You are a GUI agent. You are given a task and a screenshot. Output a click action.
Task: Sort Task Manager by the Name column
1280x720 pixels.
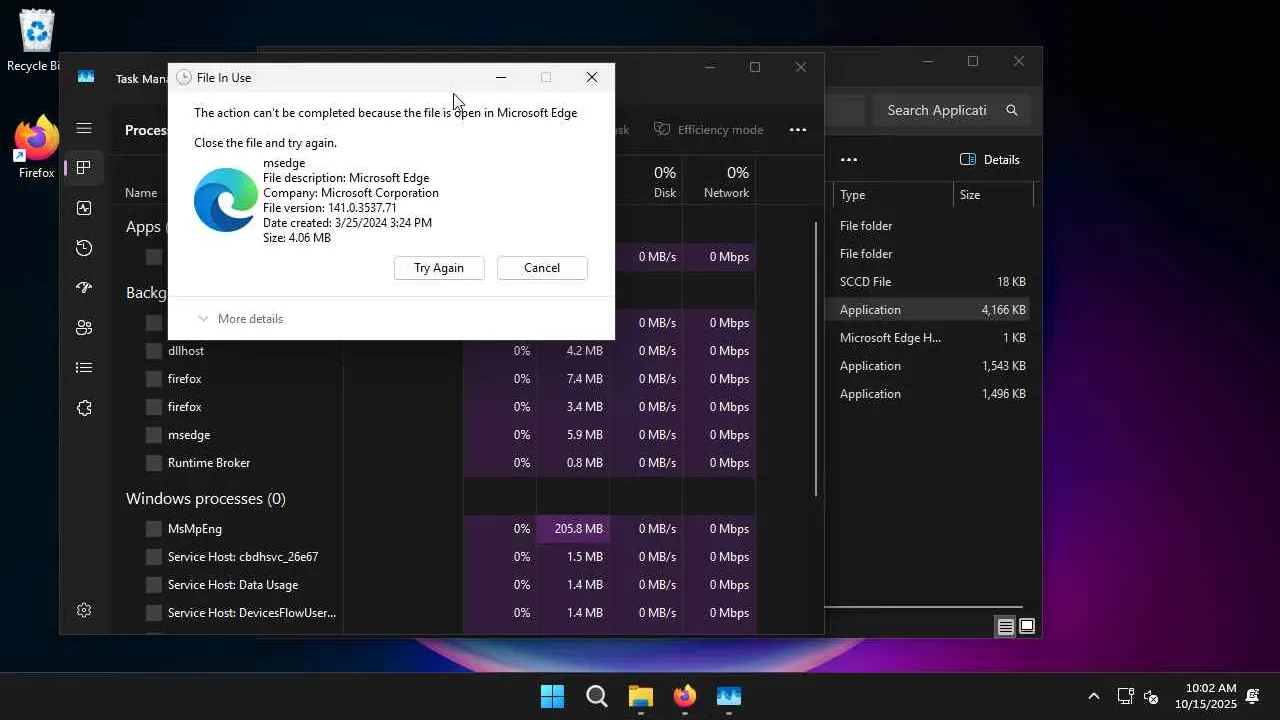[x=141, y=193]
